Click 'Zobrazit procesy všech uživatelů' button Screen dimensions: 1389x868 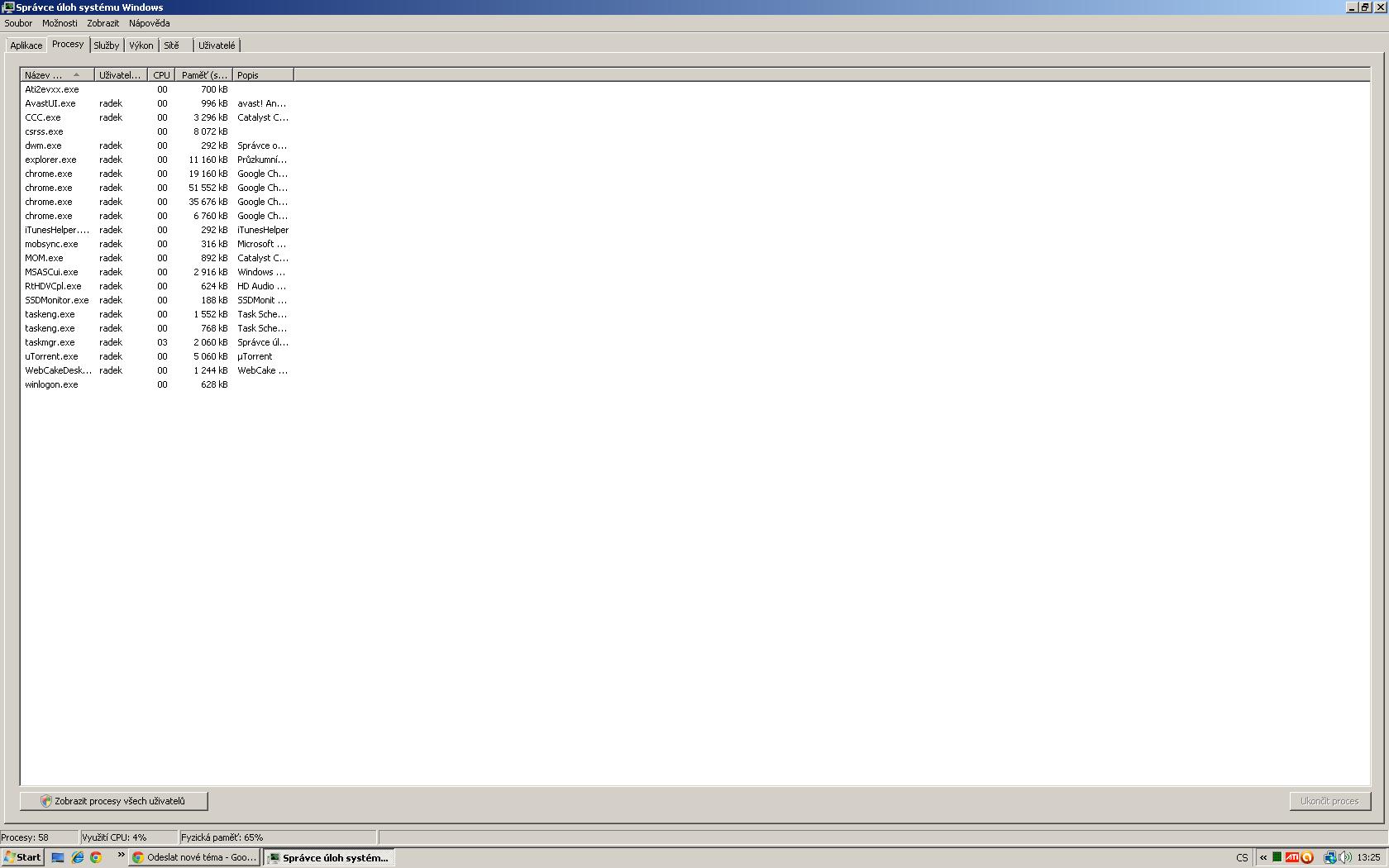tap(114, 801)
